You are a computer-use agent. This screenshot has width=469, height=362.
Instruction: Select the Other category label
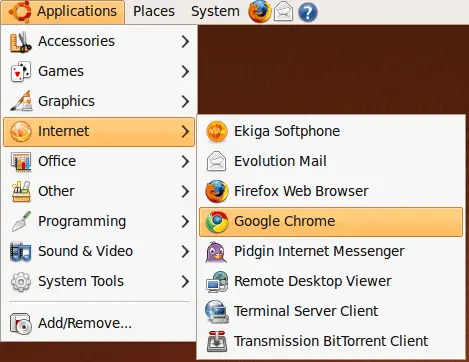(x=56, y=191)
